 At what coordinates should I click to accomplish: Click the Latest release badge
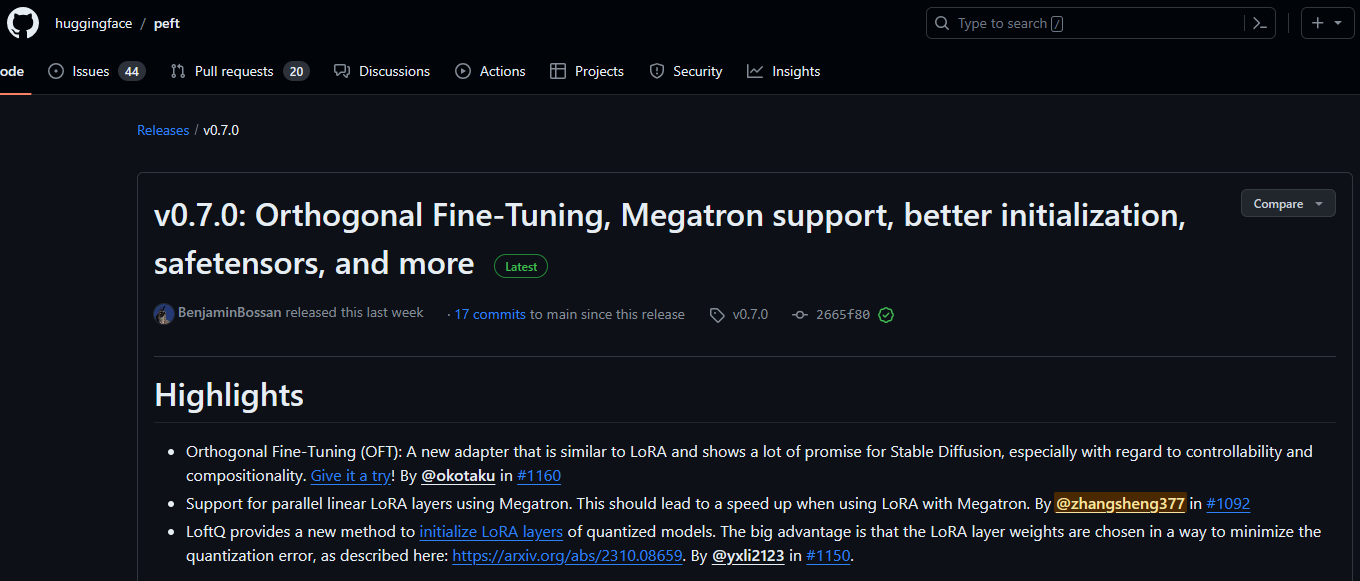pos(521,267)
